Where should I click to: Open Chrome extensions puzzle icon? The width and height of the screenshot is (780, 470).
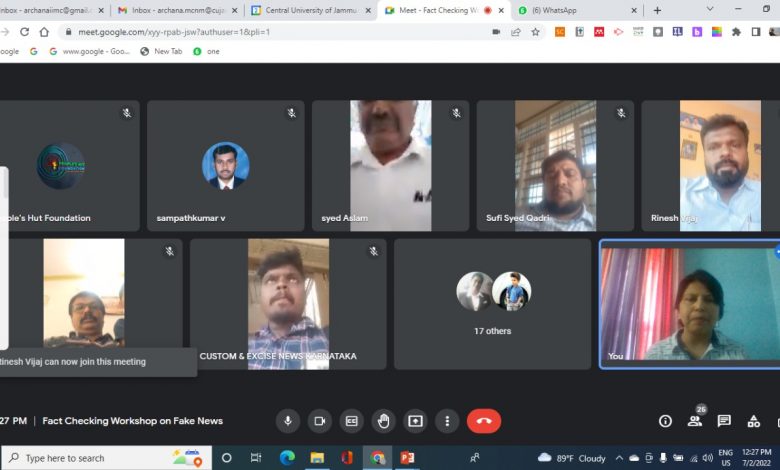pyautogui.click(x=736, y=32)
